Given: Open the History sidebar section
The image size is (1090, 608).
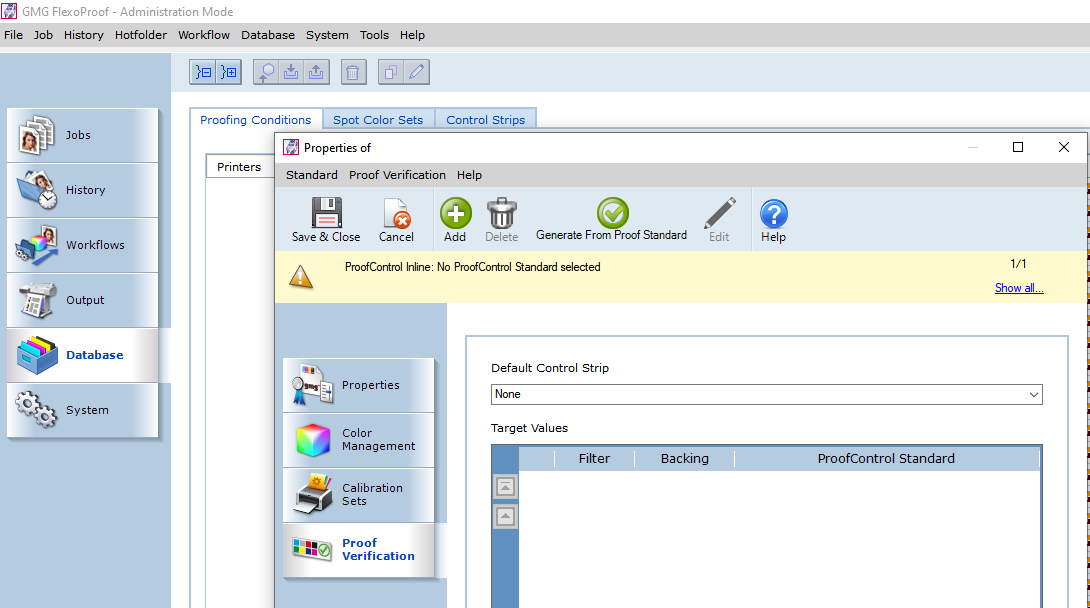Looking at the screenshot, I should (x=83, y=190).
